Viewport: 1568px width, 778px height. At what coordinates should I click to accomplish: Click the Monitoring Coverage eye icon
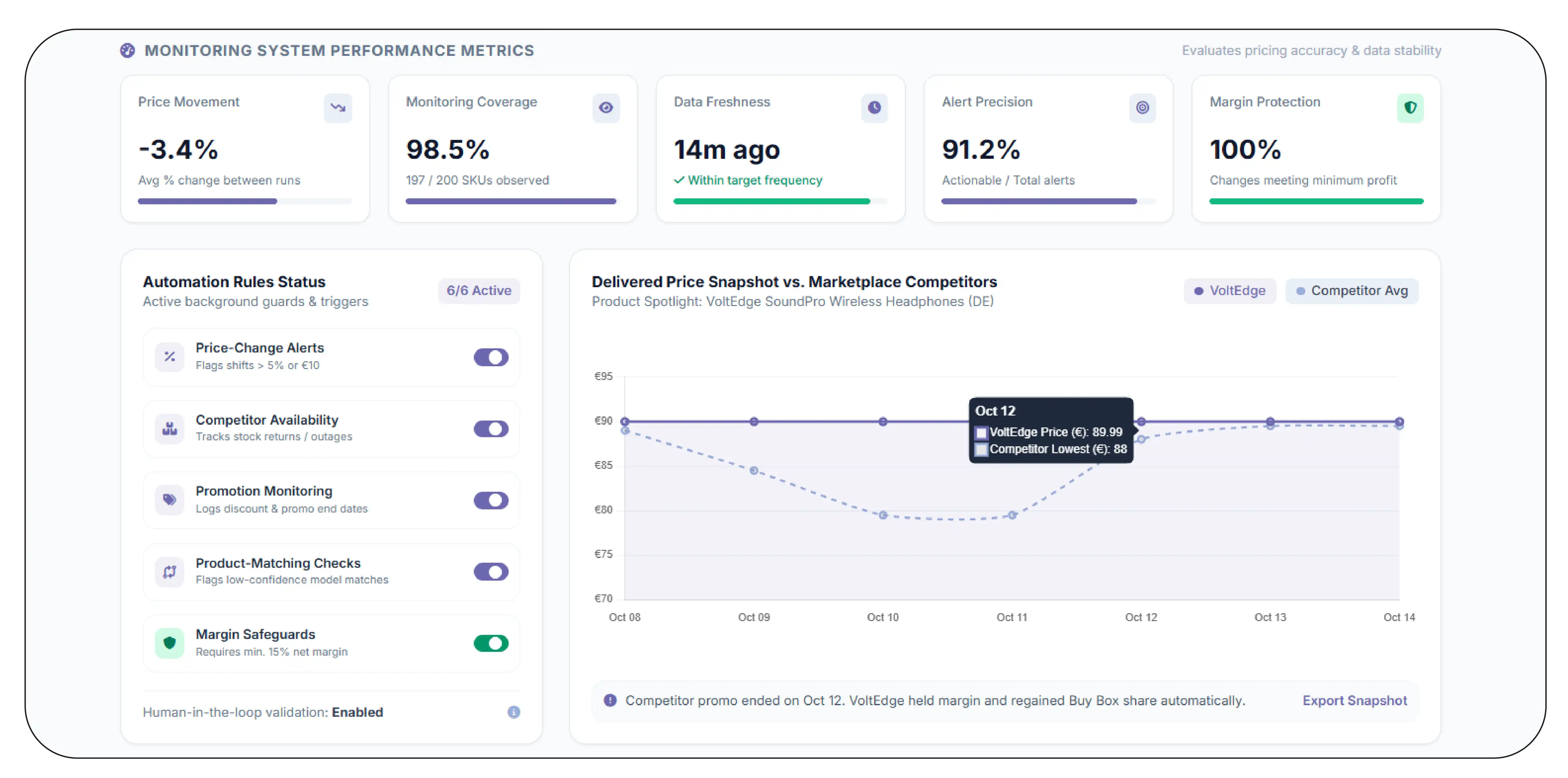606,108
